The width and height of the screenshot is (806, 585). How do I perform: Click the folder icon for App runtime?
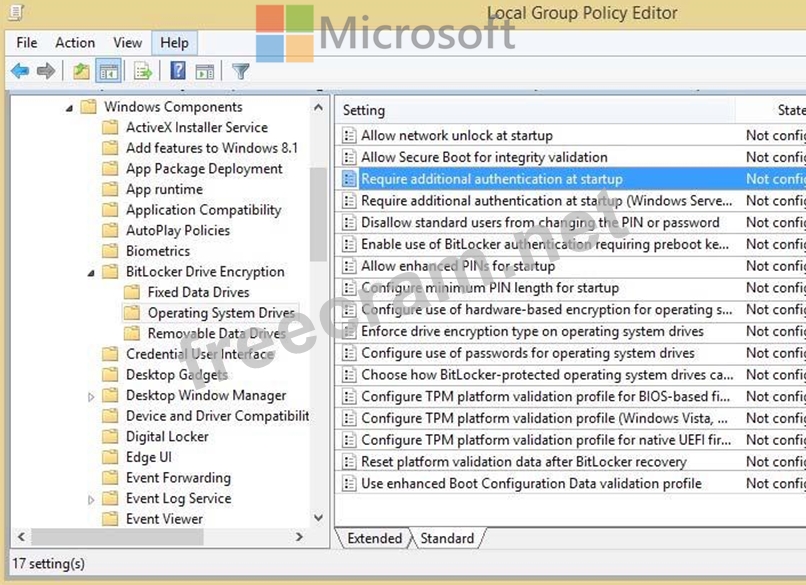click(x=110, y=189)
